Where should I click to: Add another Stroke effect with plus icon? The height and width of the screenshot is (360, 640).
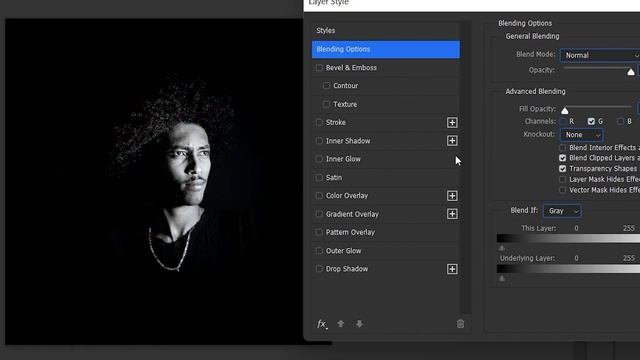coord(452,122)
